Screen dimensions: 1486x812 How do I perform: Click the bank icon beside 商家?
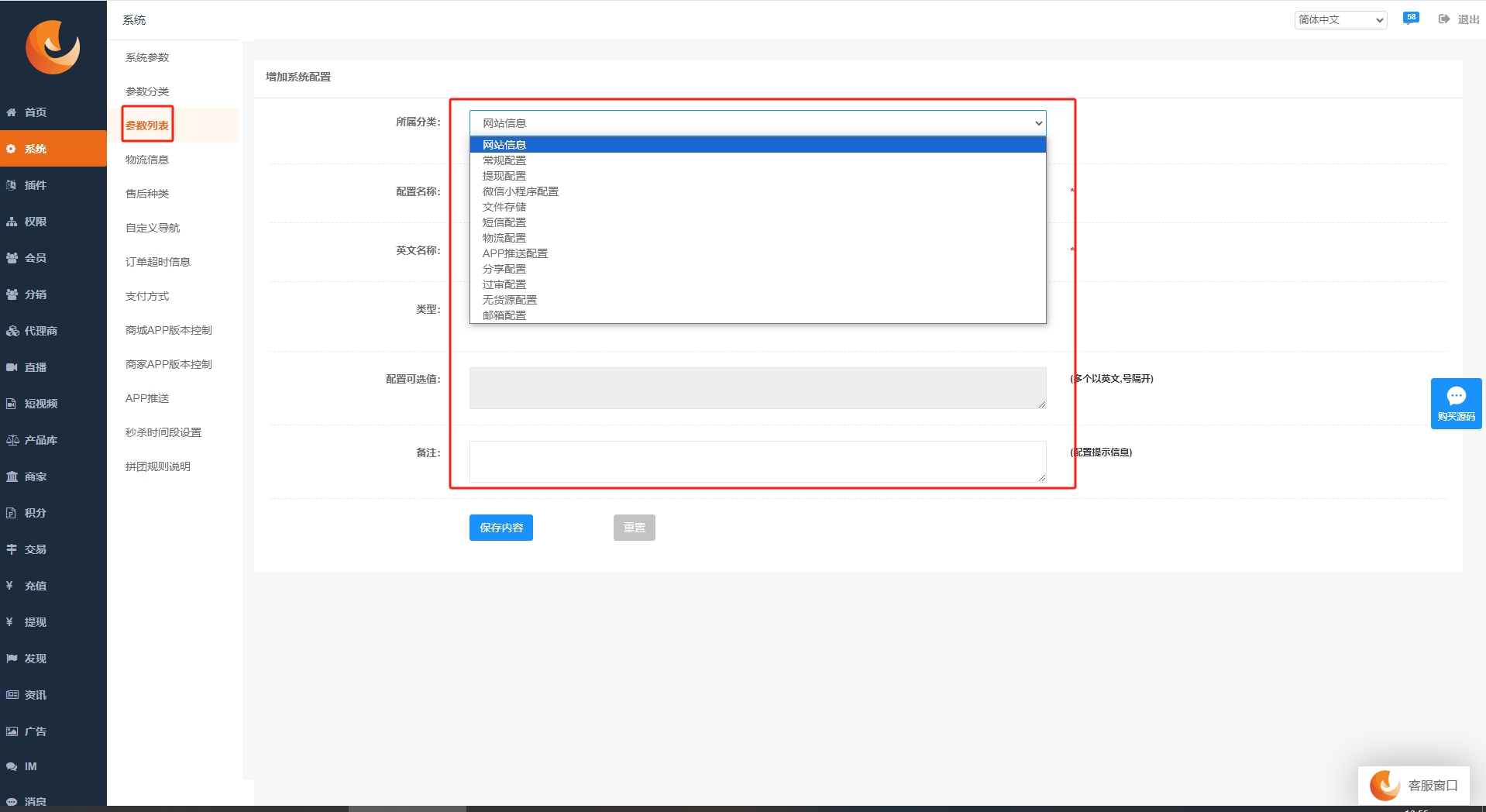coord(12,477)
